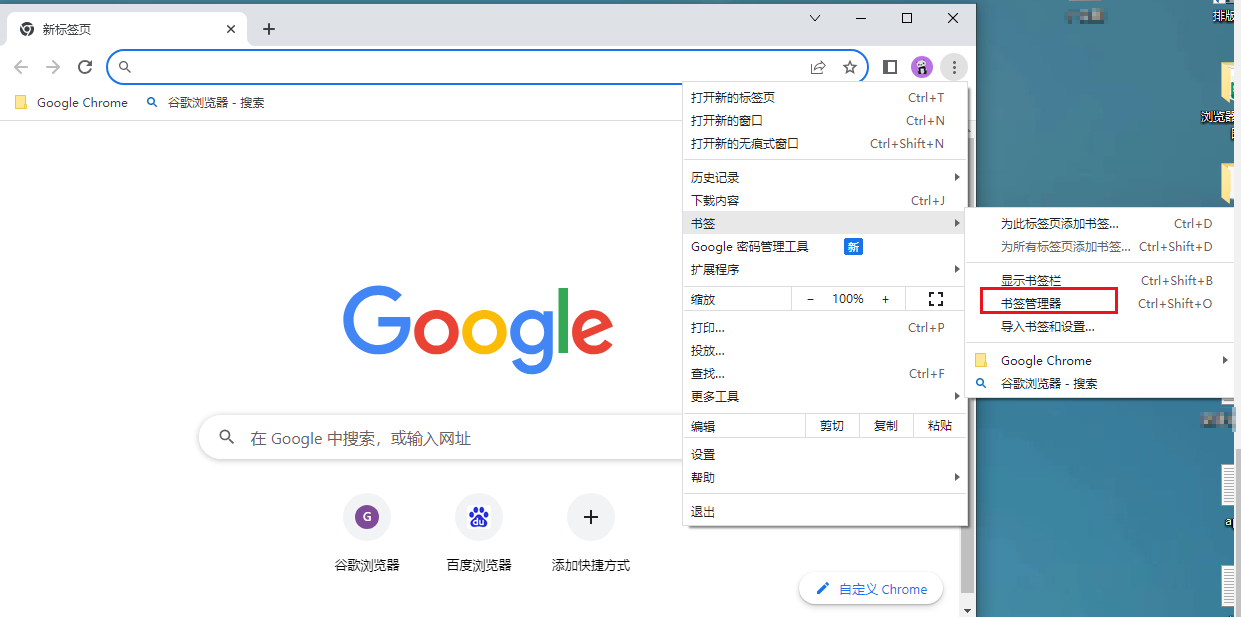Expand Google Chrome folder in bookmarks submenu
The height and width of the screenshot is (617, 1241).
coord(1100,360)
